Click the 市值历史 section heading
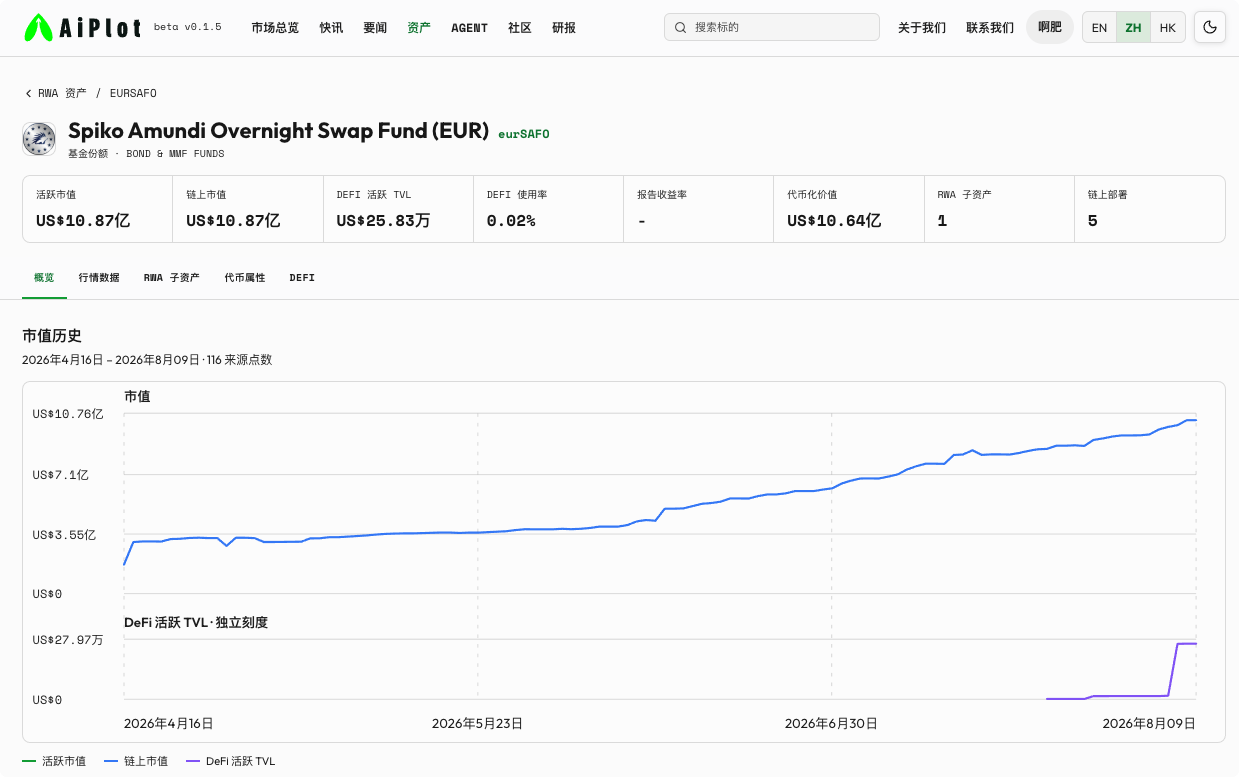Viewport: 1239px width, 777px height. click(52, 336)
